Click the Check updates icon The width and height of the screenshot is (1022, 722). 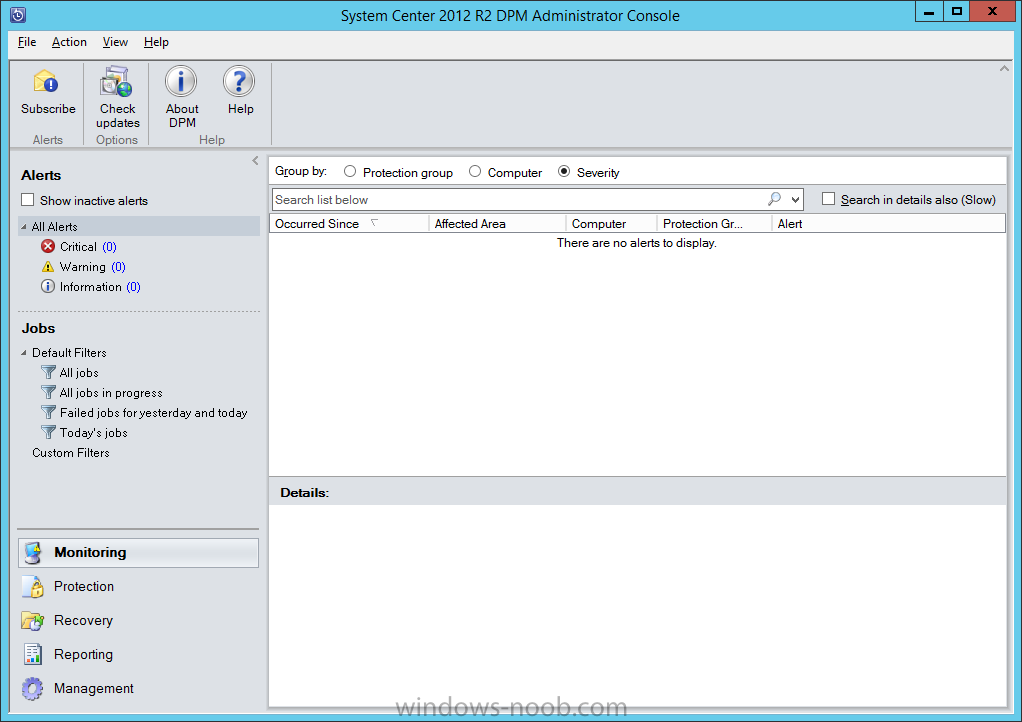(117, 82)
